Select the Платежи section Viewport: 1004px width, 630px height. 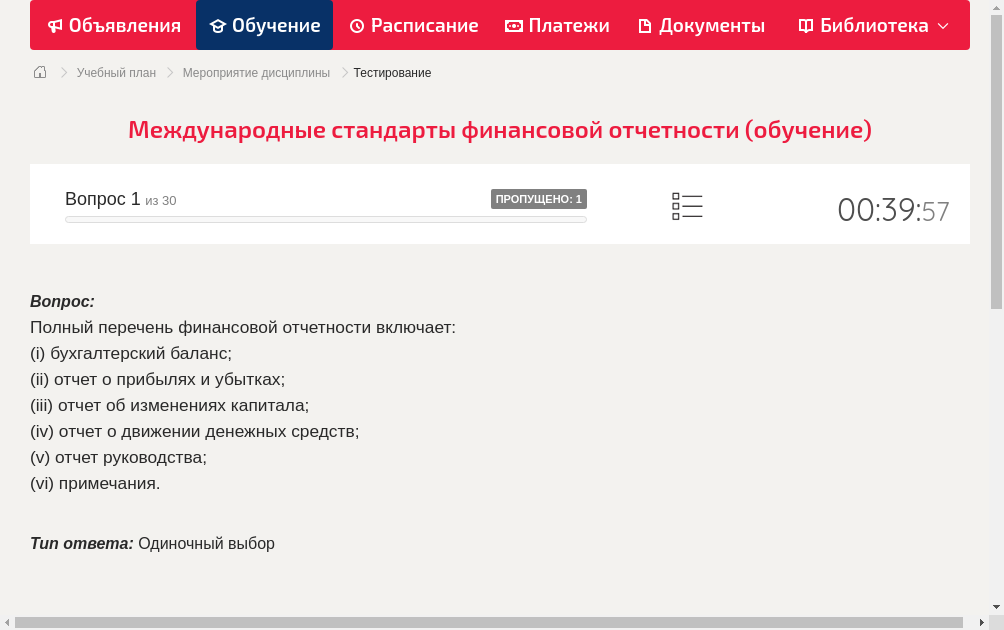[x=556, y=25]
